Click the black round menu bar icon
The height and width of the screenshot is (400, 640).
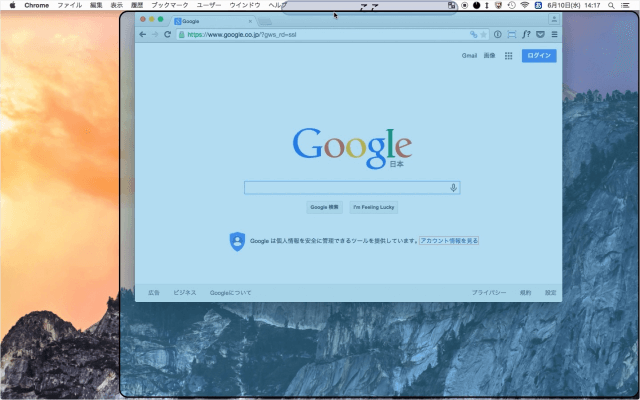pyautogui.click(x=476, y=5)
